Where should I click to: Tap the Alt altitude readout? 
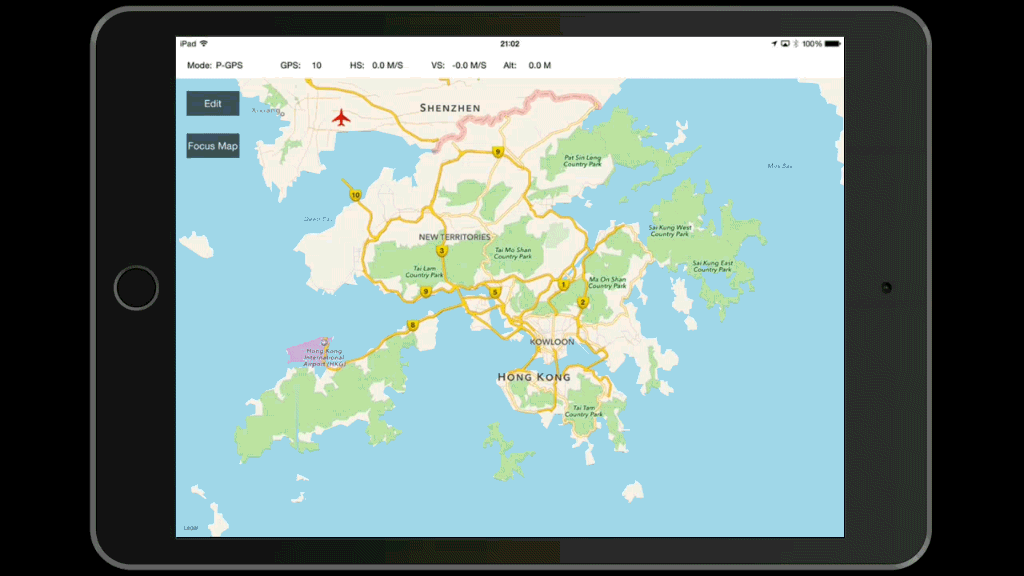[x=526, y=66]
